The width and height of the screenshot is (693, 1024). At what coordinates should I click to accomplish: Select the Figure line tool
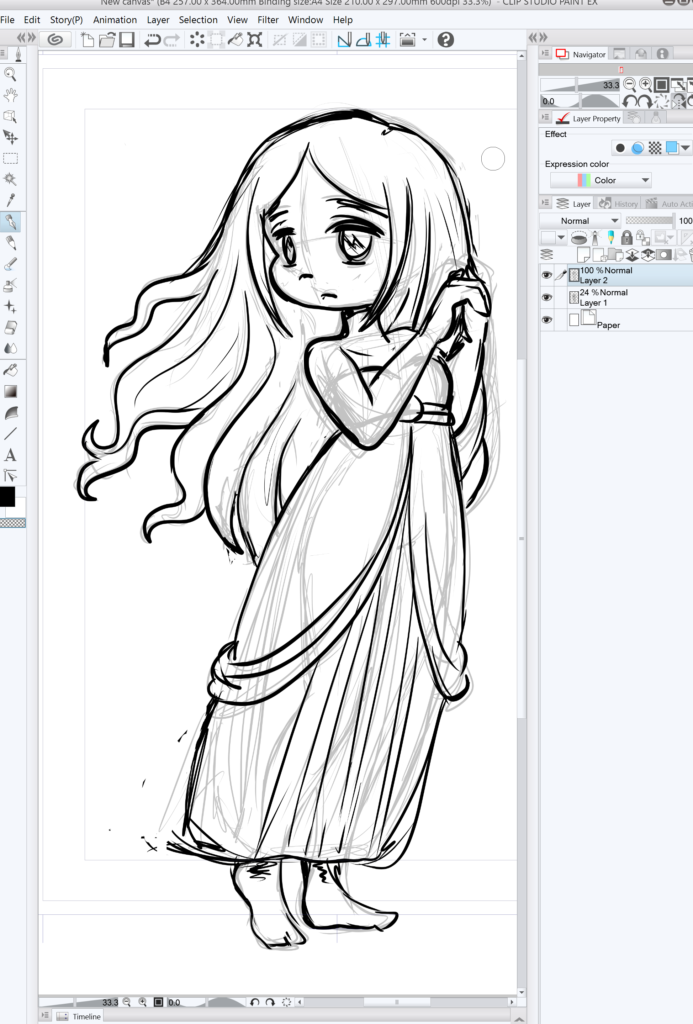10,434
